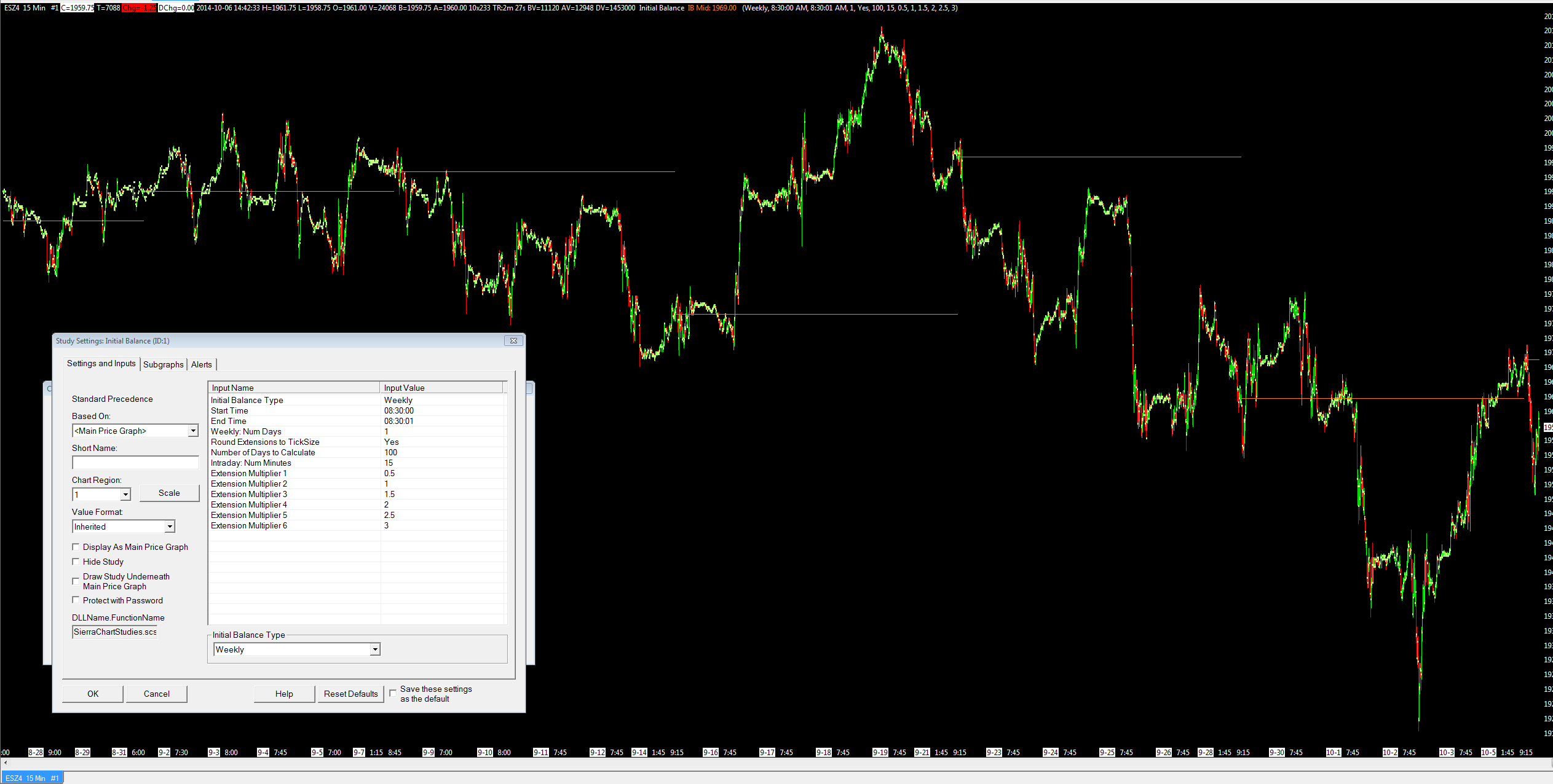Click OK to apply study settings

point(93,694)
